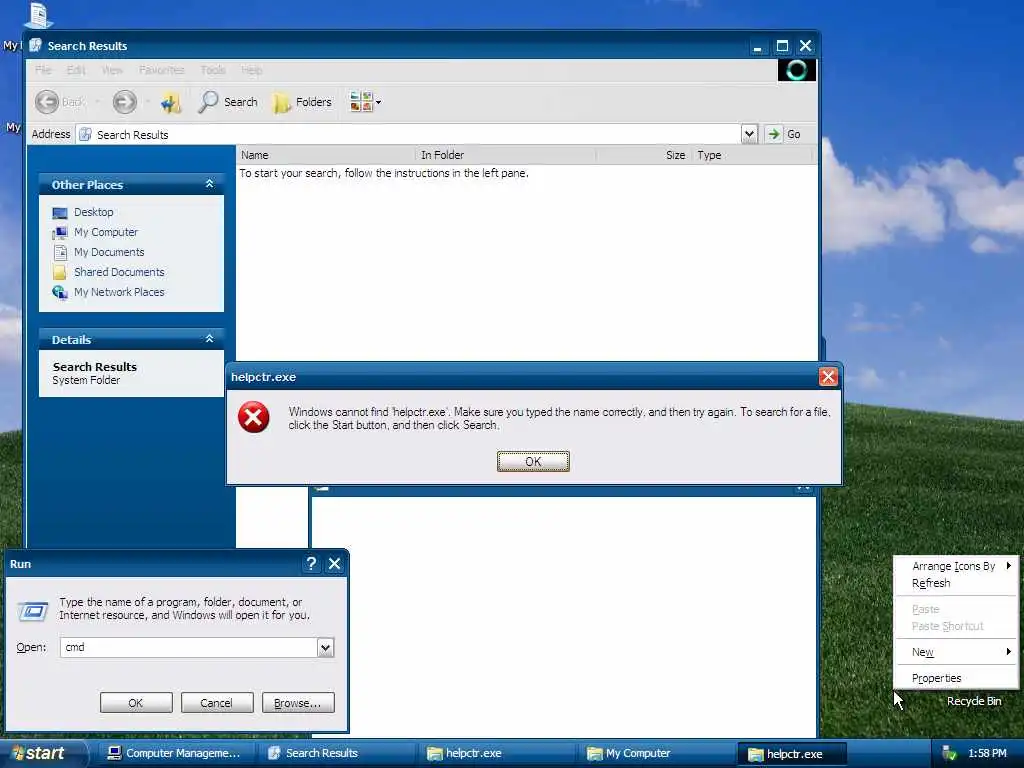This screenshot has height=768, width=1024.
Task: Click the question mark help button in Run
Action: (311, 564)
